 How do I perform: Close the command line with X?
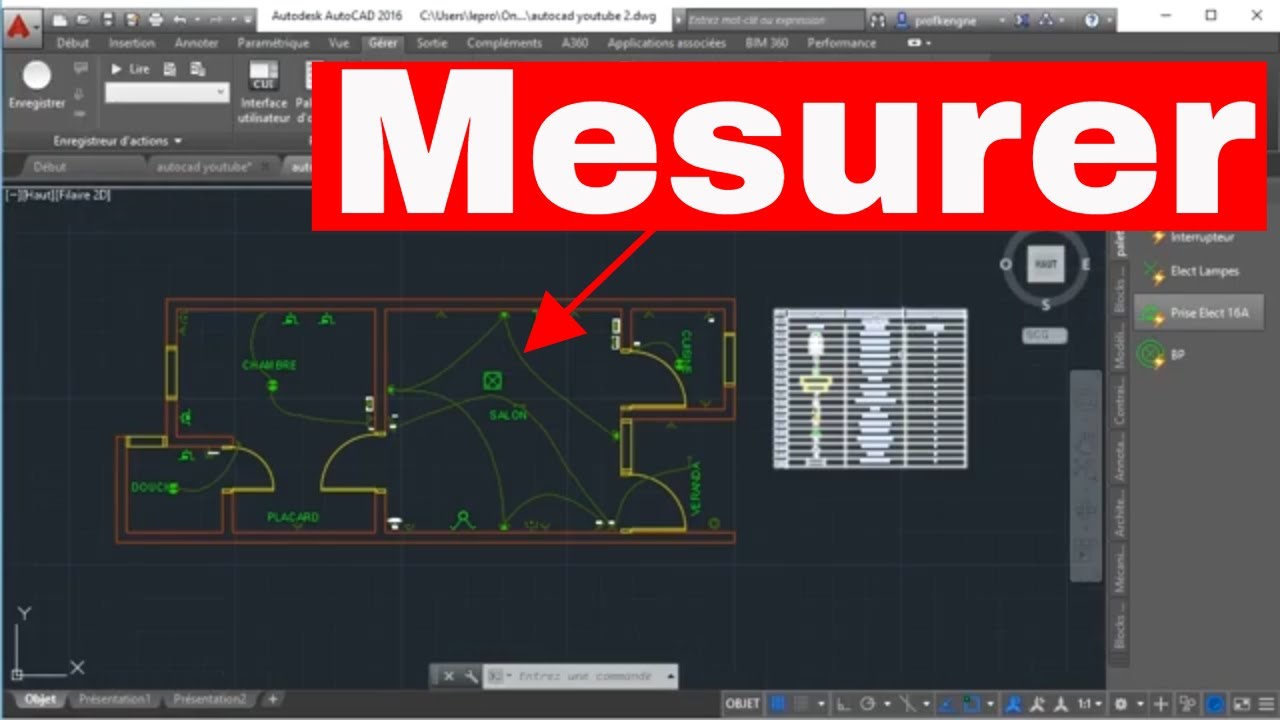(449, 676)
